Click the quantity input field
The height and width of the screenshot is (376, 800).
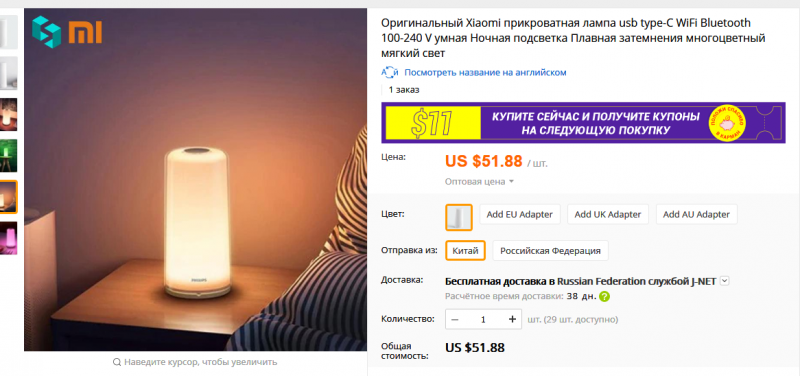click(483, 319)
